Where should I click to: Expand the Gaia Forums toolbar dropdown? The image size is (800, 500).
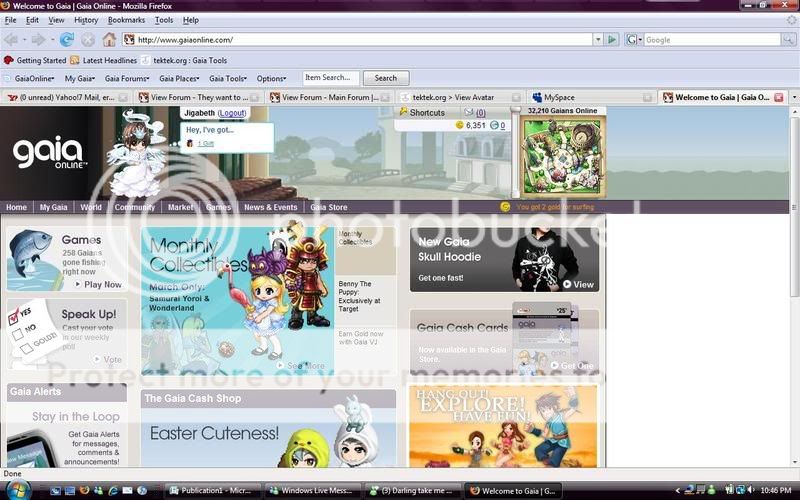tap(127, 78)
